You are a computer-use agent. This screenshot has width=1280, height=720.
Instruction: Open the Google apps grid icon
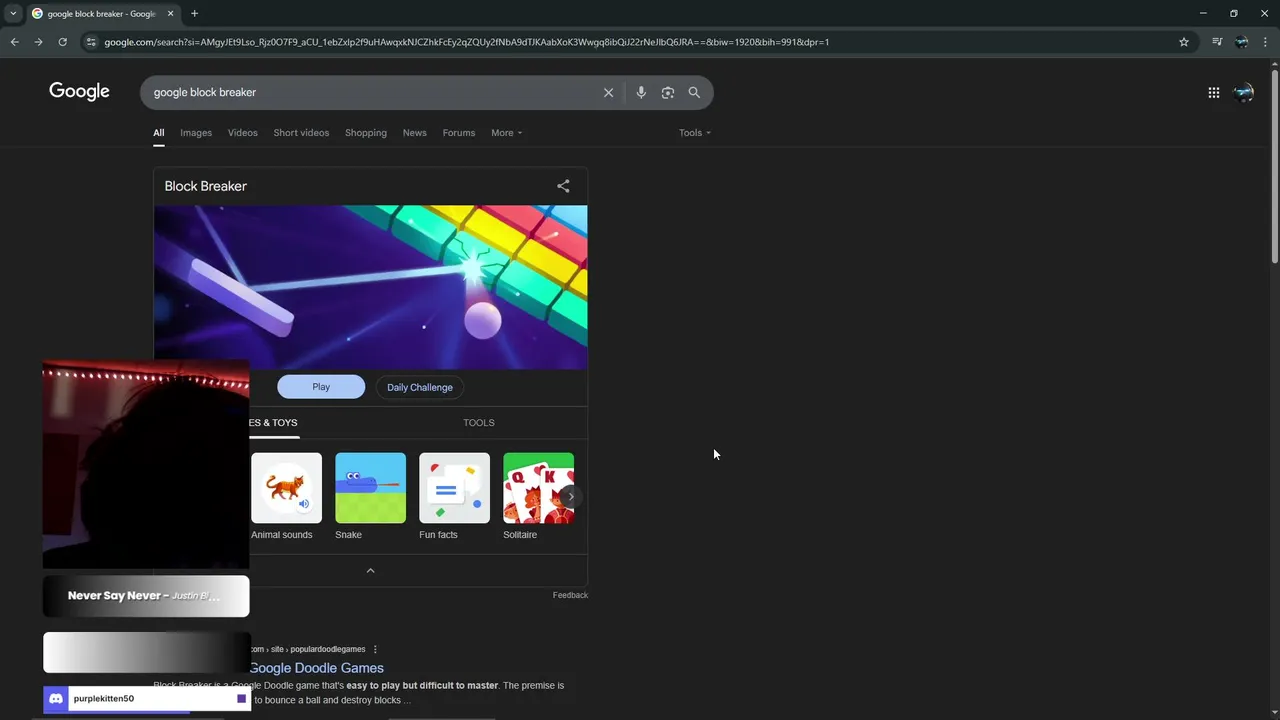tap(1213, 92)
